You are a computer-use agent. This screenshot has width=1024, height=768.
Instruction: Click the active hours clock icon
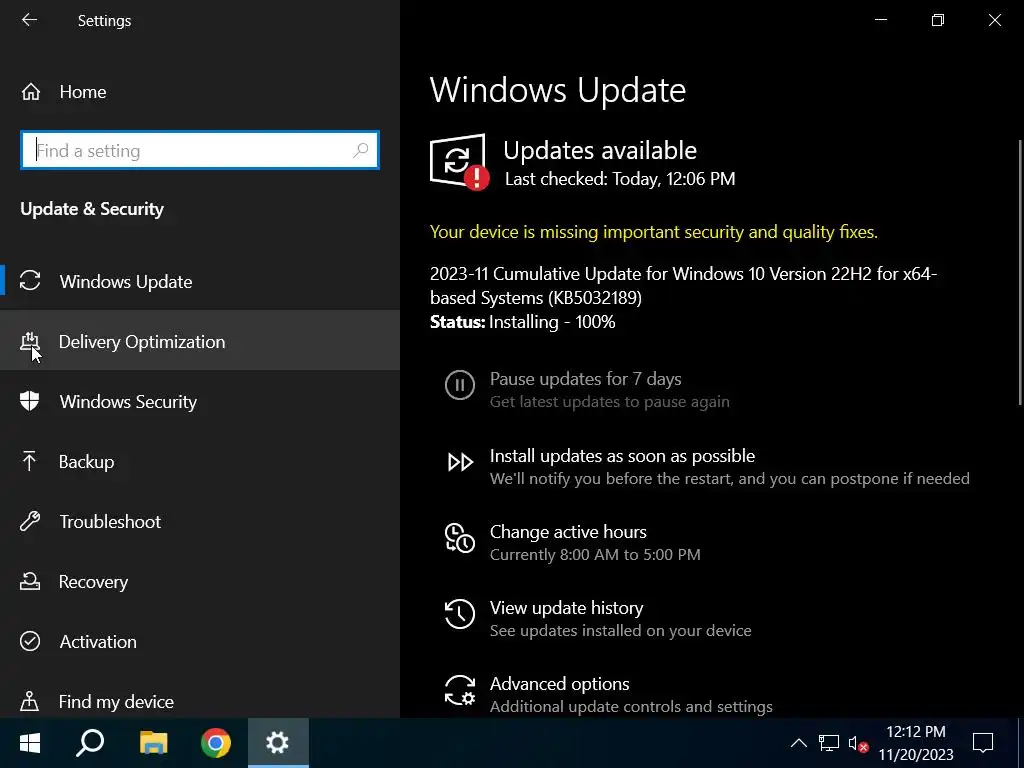point(460,538)
